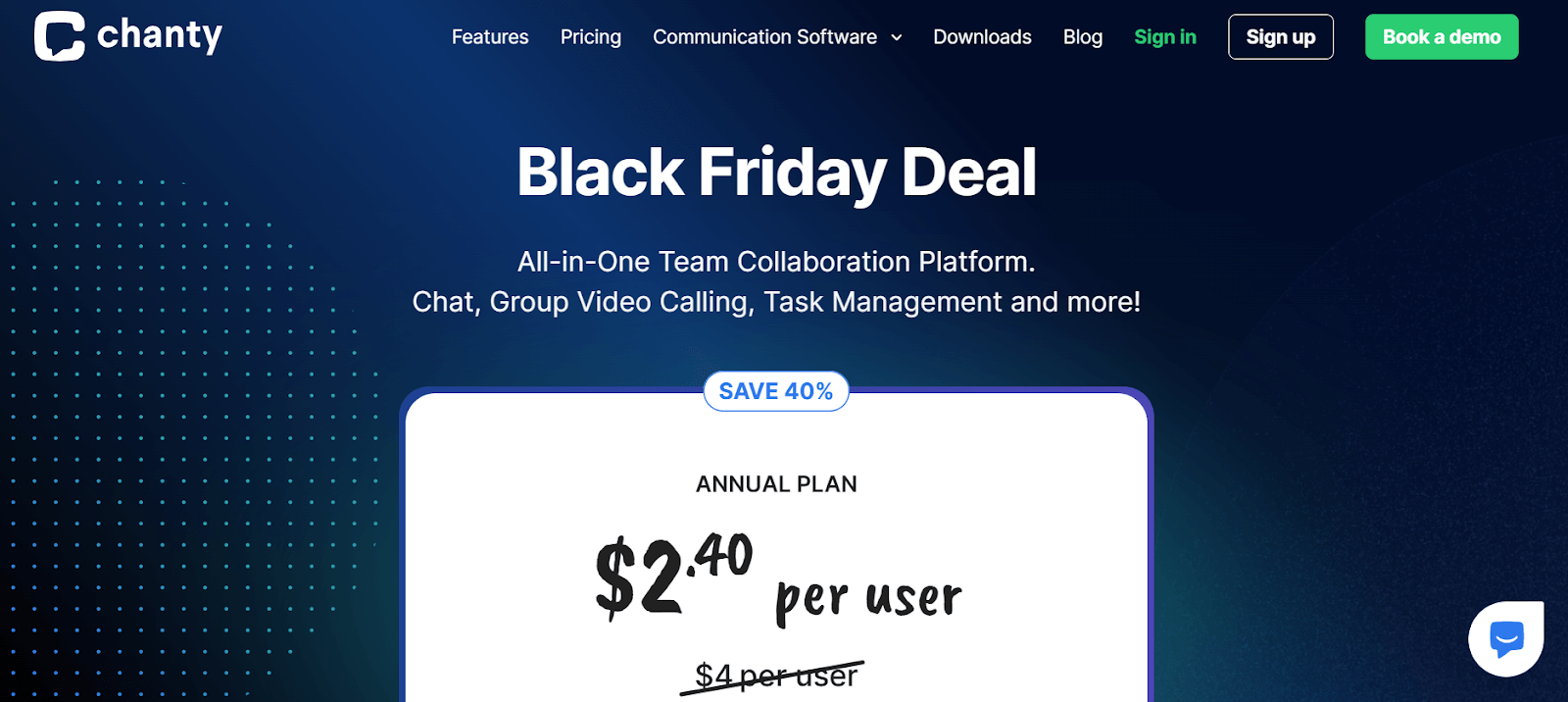The width and height of the screenshot is (1568, 702).
Task: Expand the chevron beside Communication Software
Action: [x=897, y=38]
